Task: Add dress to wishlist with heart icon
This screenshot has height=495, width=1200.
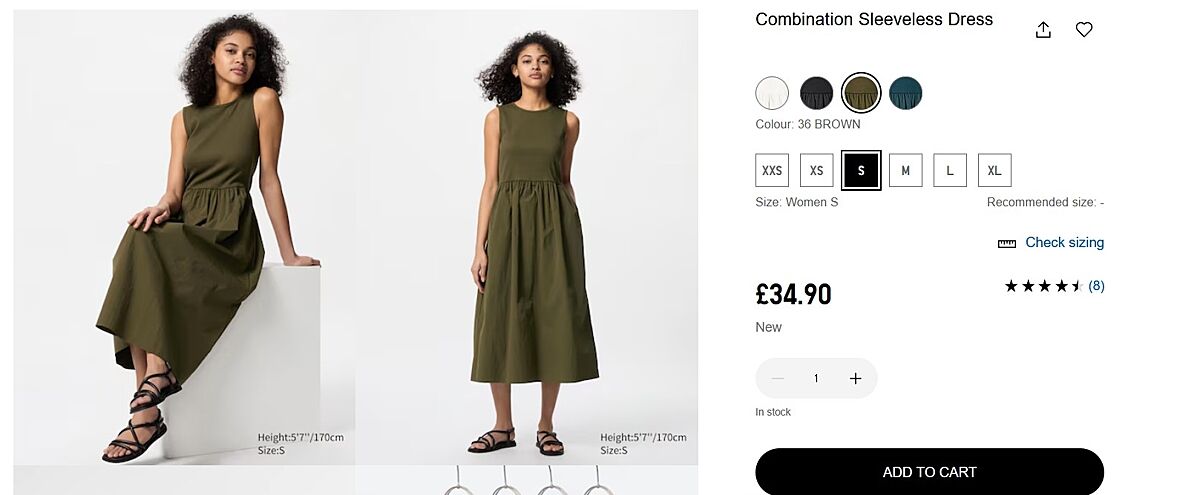Action: coord(1084,30)
